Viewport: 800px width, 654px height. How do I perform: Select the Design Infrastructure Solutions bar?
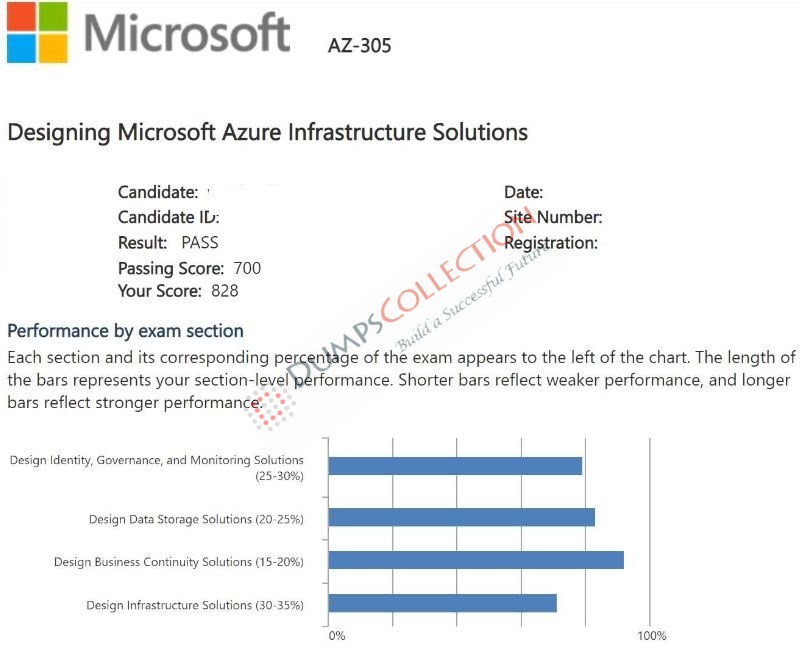[x=442, y=603]
